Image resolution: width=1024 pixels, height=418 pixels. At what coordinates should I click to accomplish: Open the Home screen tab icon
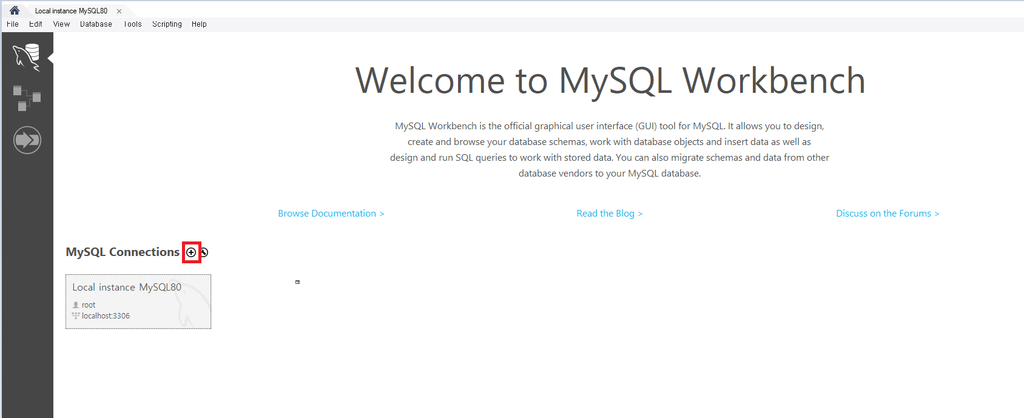[x=14, y=11]
